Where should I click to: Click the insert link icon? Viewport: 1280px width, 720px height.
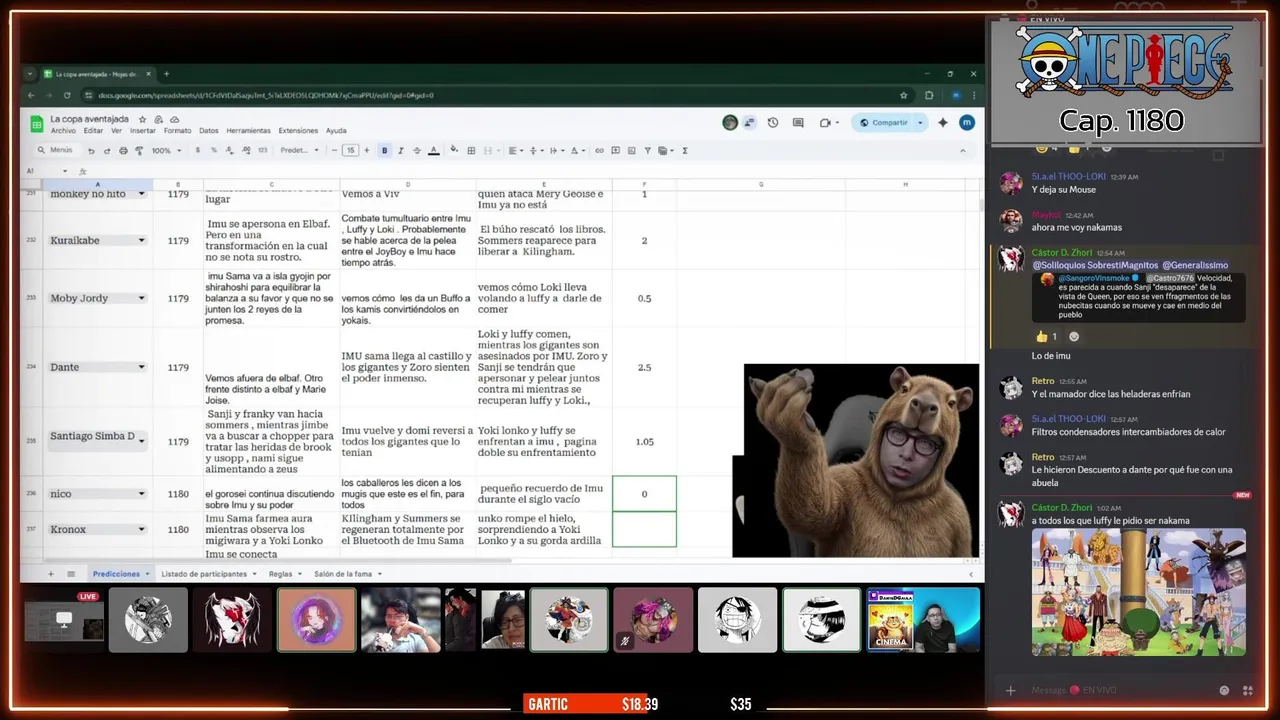coord(600,151)
